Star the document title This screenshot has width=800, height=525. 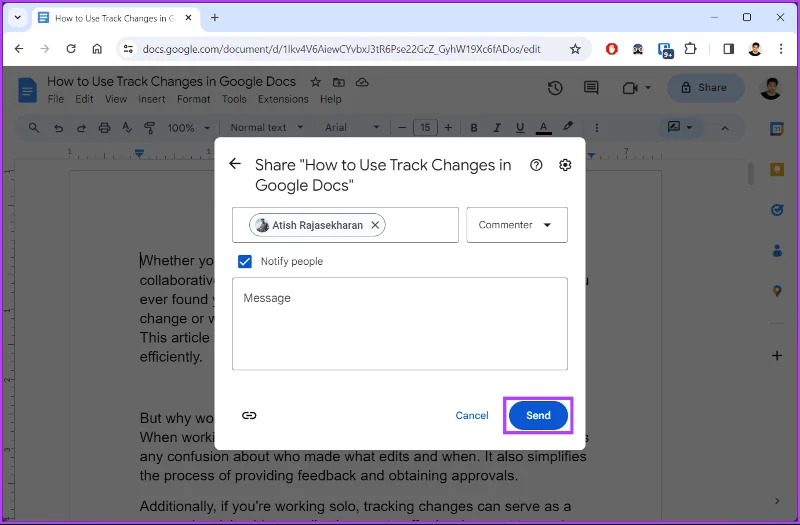coord(316,82)
